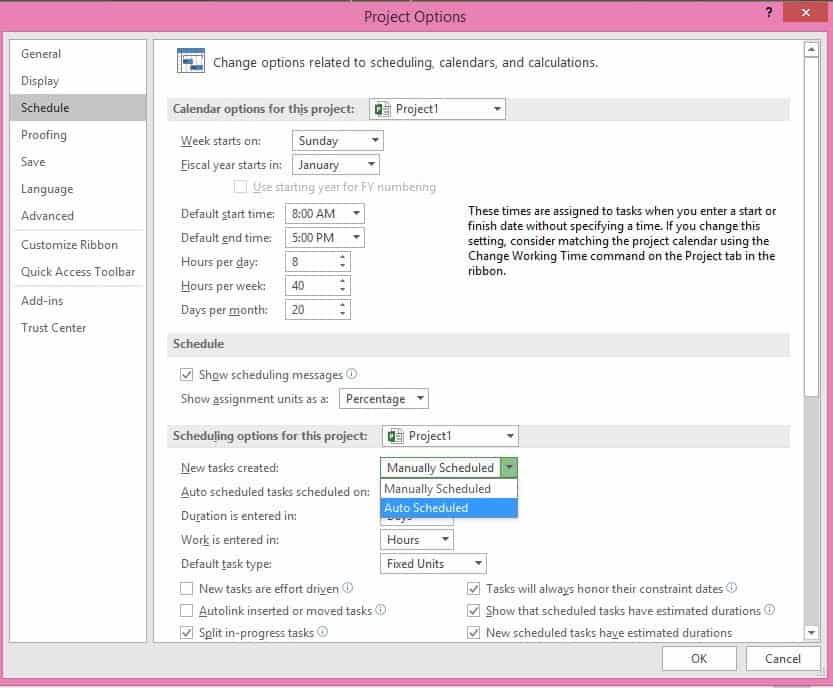
Task: Click info icon after Show that scheduled tasks have estimated durations
Action: click(769, 610)
